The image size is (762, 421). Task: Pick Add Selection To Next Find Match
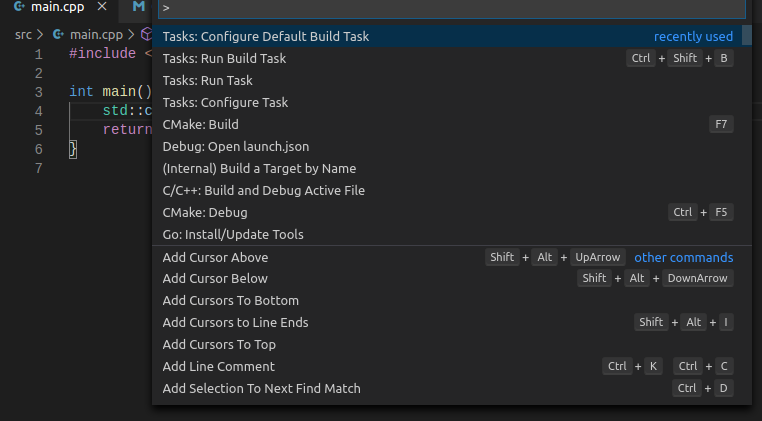261,388
